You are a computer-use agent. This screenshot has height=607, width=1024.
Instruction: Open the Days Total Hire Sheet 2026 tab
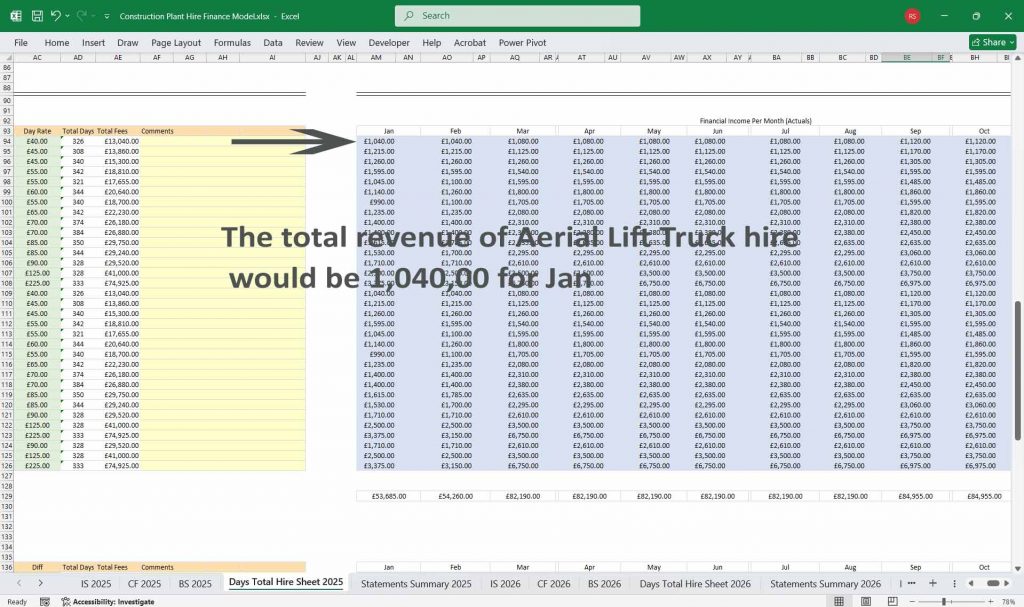point(697,583)
